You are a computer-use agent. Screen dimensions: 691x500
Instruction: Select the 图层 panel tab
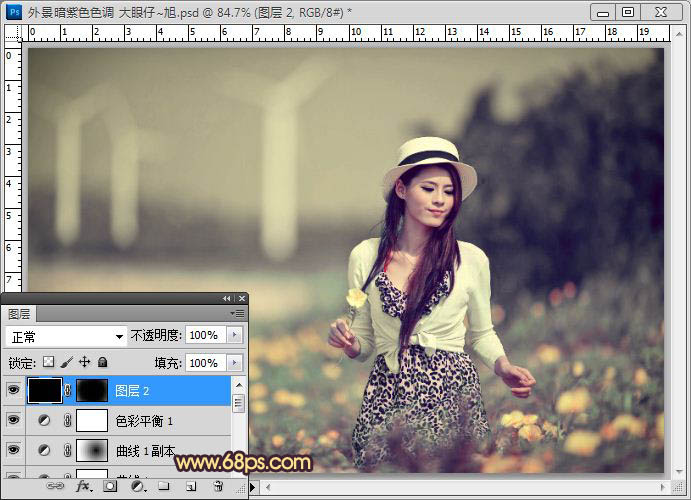[x=19, y=314]
